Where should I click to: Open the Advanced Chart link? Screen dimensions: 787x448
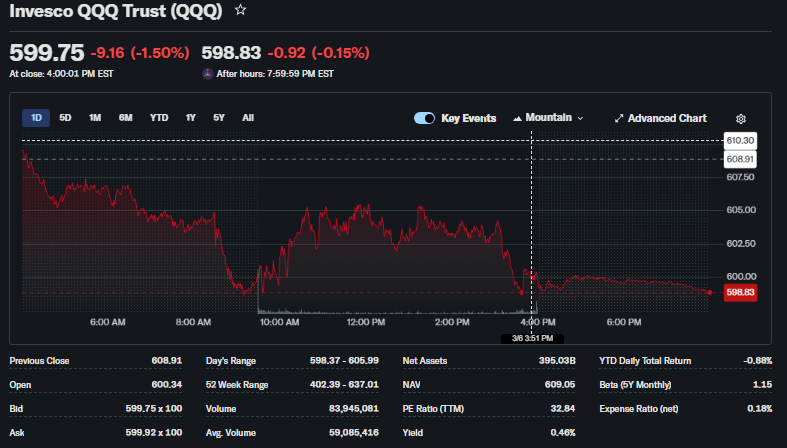coord(666,118)
